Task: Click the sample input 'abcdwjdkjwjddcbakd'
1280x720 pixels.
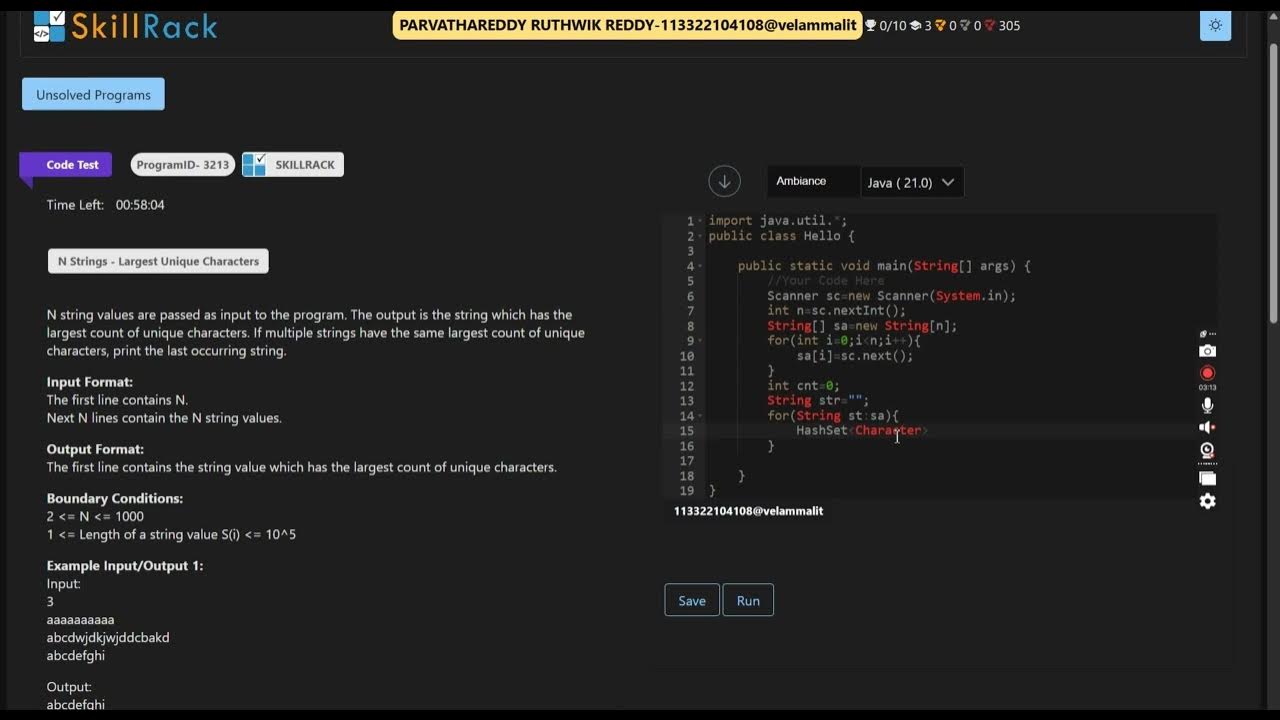Action: [x=108, y=638]
